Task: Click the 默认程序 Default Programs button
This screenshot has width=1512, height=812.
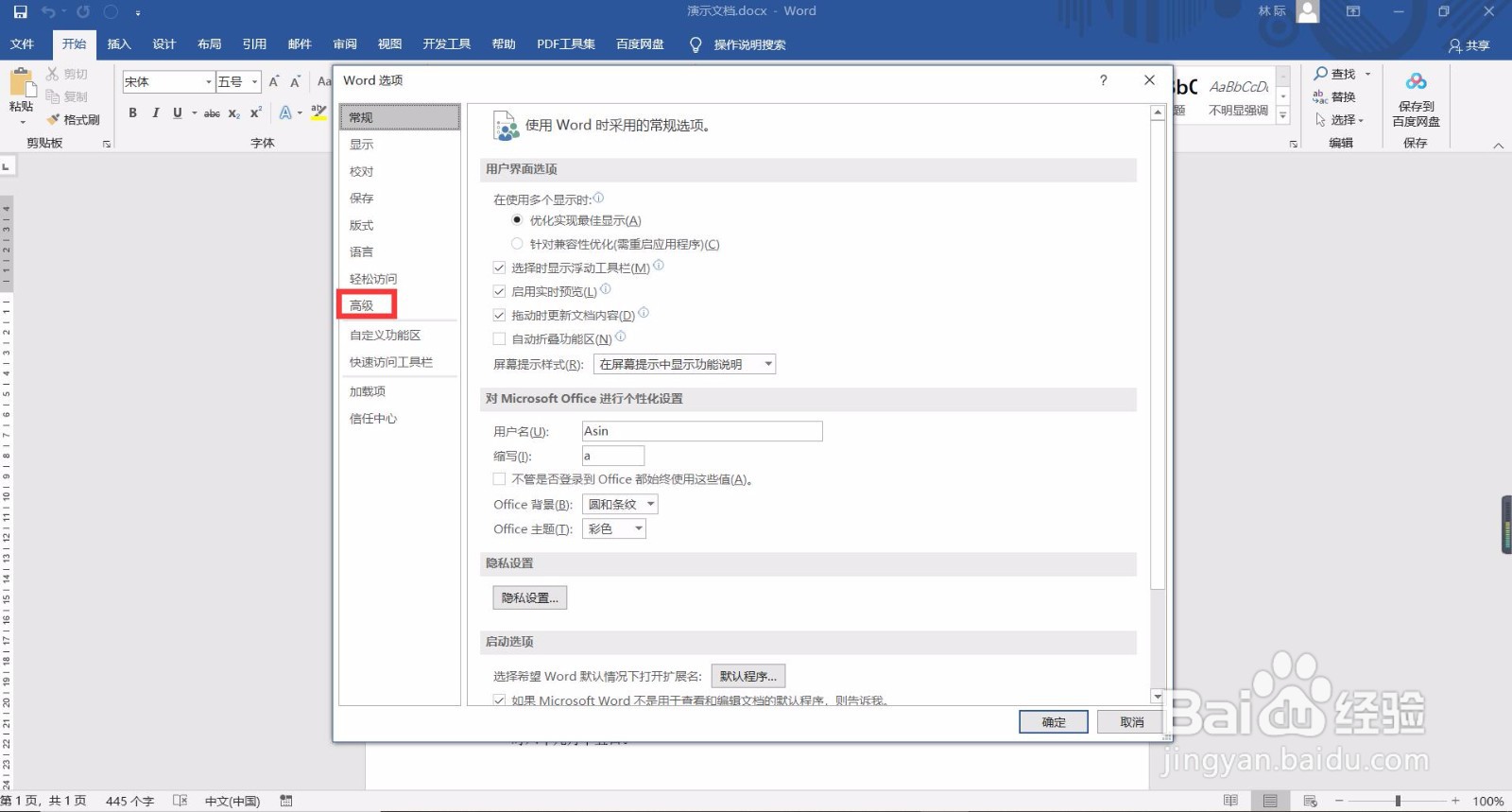Action: (x=747, y=676)
